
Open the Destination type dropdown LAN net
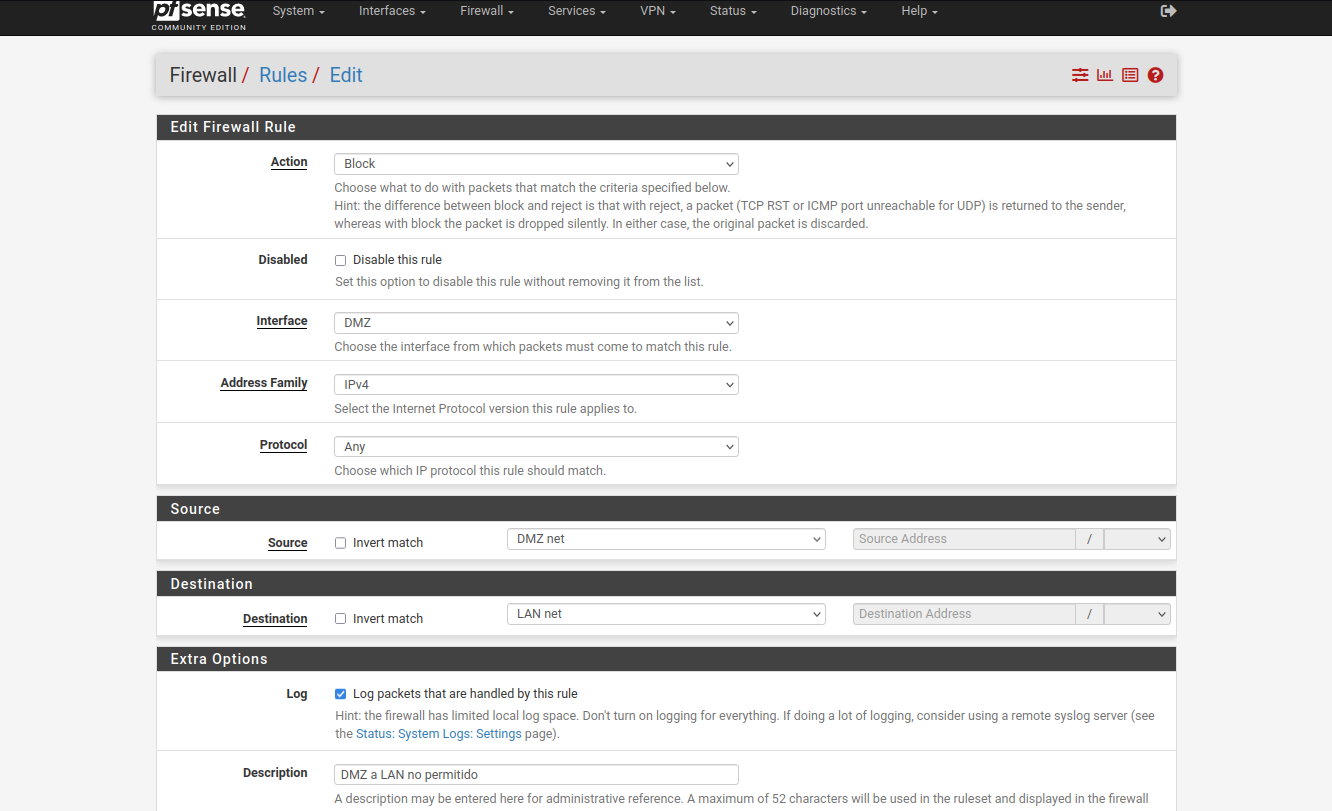[x=666, y=614]
